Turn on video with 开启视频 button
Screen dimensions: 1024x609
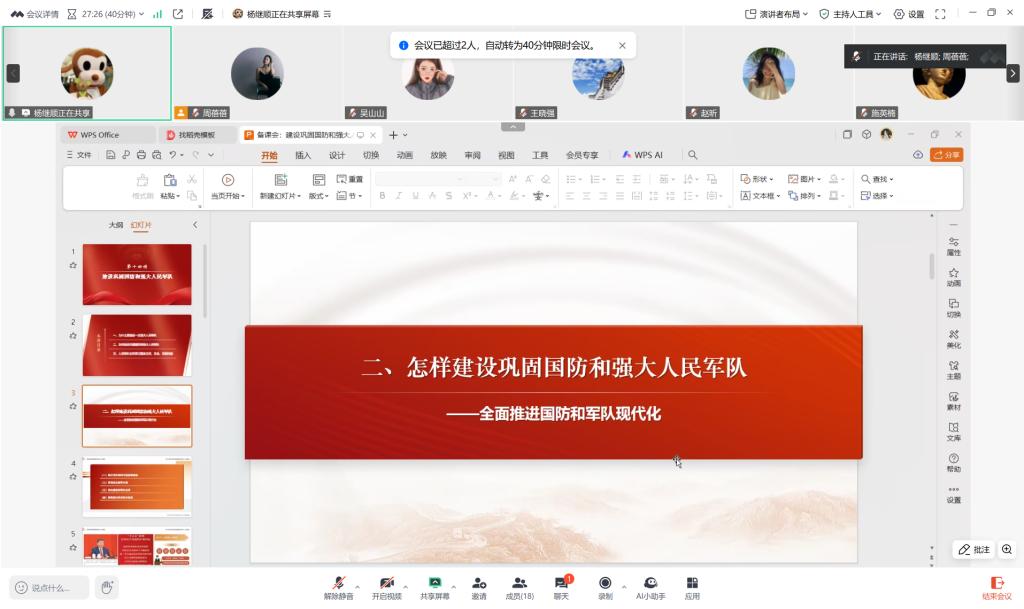coord(386,584)
